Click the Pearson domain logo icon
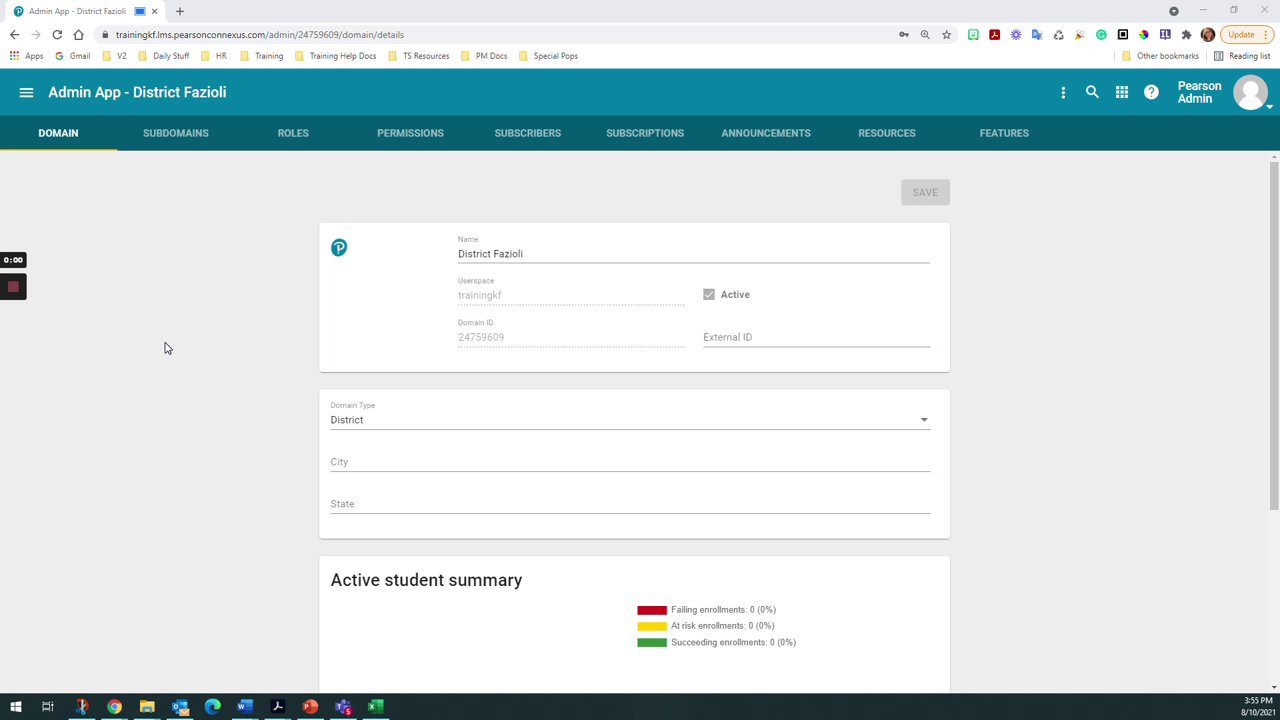The height and width of the screenshot is (720, 1280). coord(339,248)
